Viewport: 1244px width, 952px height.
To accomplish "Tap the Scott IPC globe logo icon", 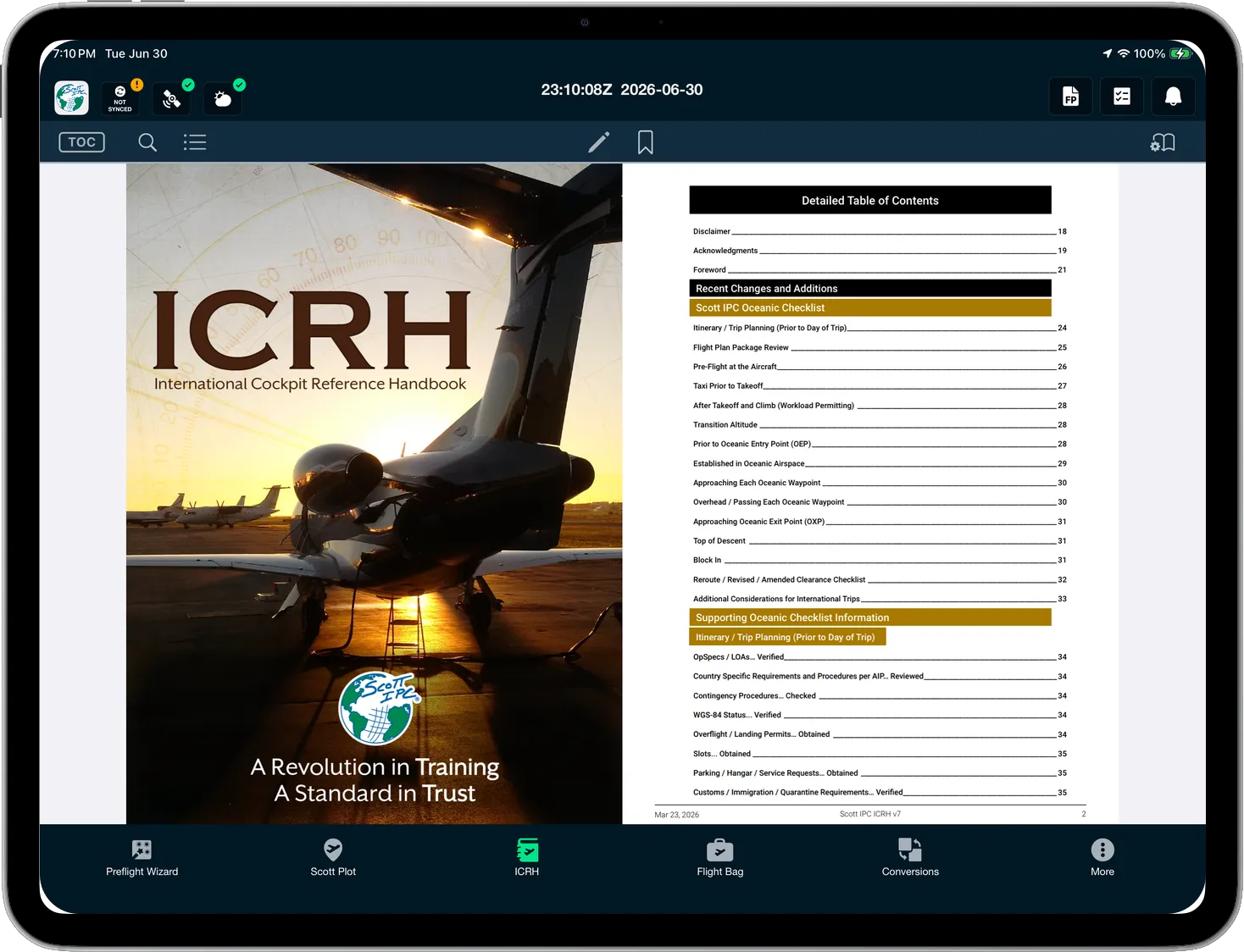I will (71, 97).
